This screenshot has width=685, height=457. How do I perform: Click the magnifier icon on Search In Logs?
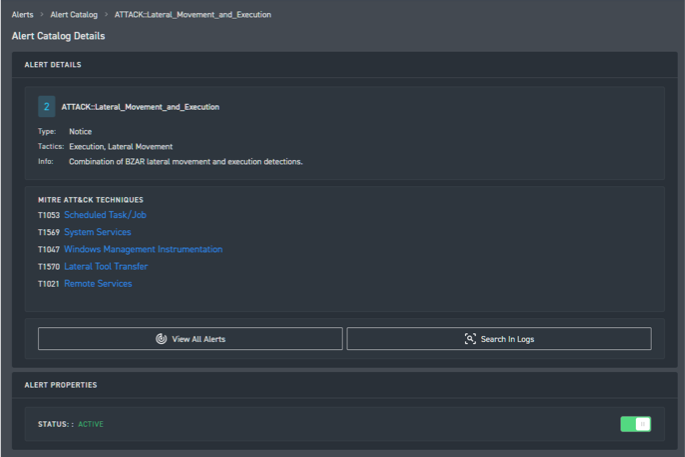point(470,339)
